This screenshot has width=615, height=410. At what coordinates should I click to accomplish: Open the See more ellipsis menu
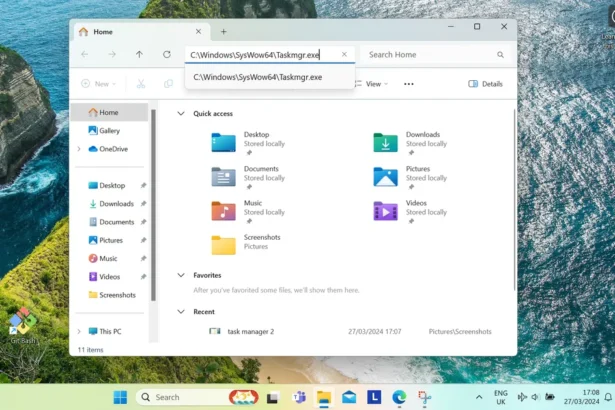pyautogui.click(x=409, y=84)
